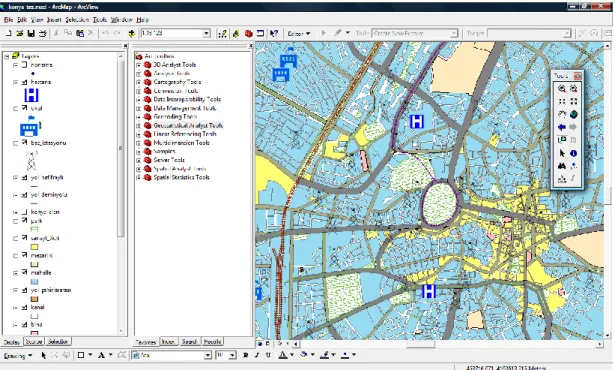The height and width of the screenshot is (370, 615).
Task: Open a map file via the Open icon
Action: pyautogui.click(x=19, y=34)
